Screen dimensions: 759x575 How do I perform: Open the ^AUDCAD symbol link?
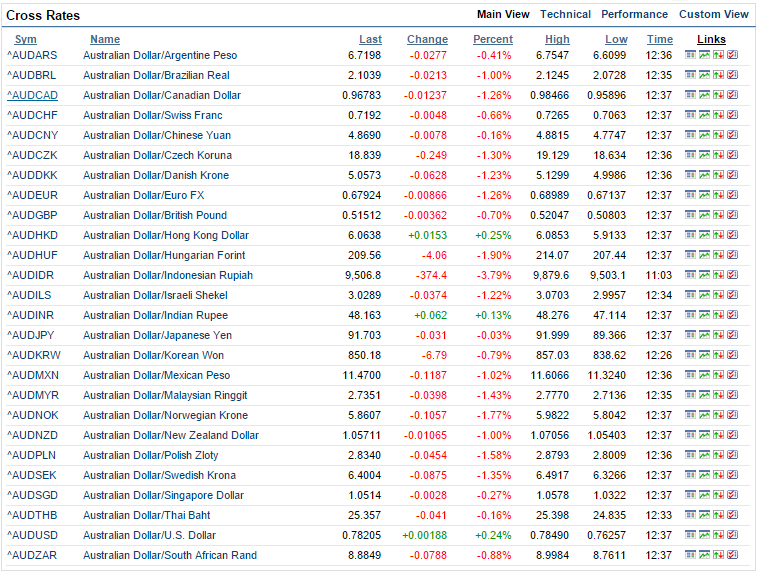click(30, 95)
